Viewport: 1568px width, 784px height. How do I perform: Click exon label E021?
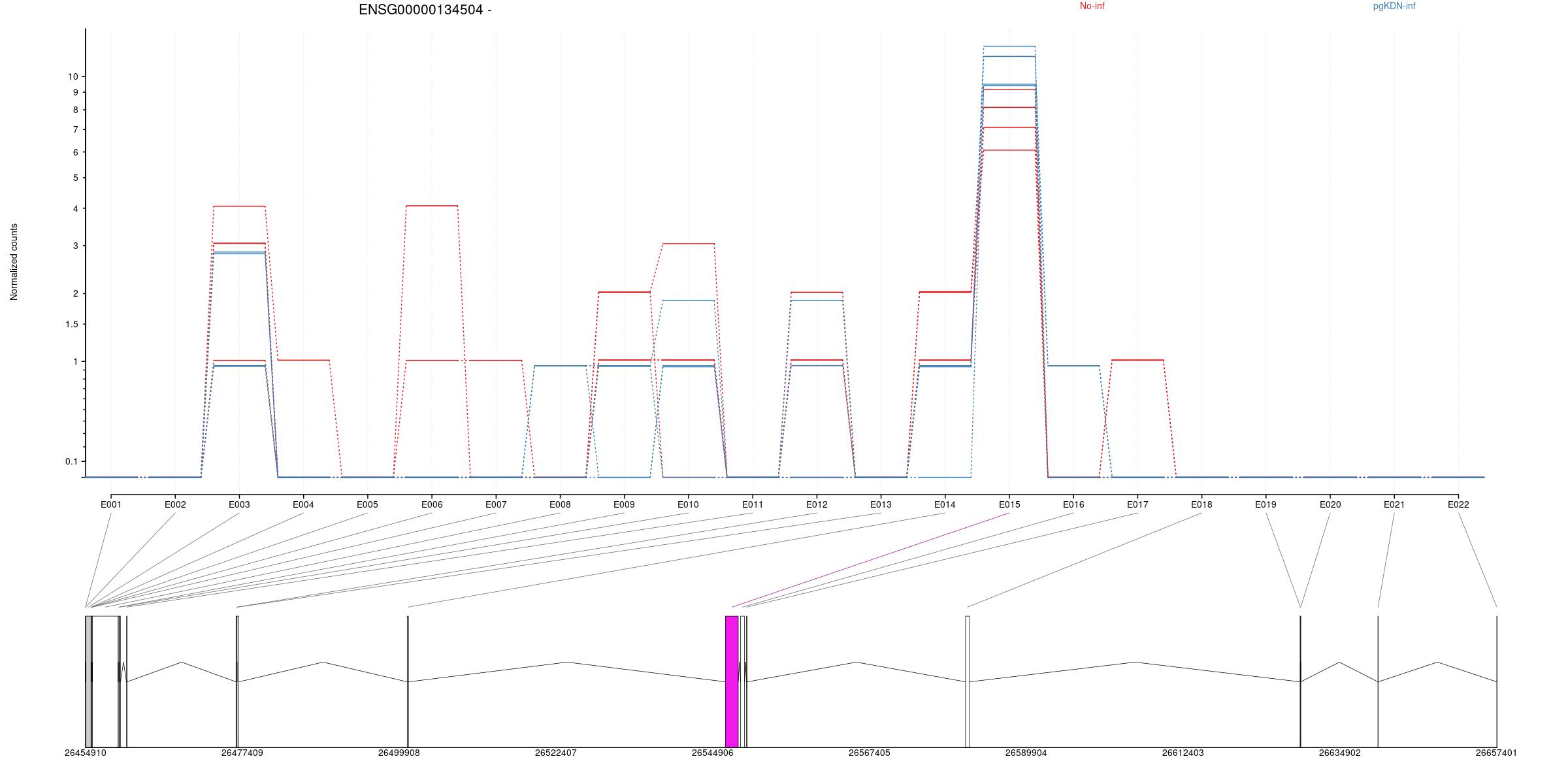1394,504
